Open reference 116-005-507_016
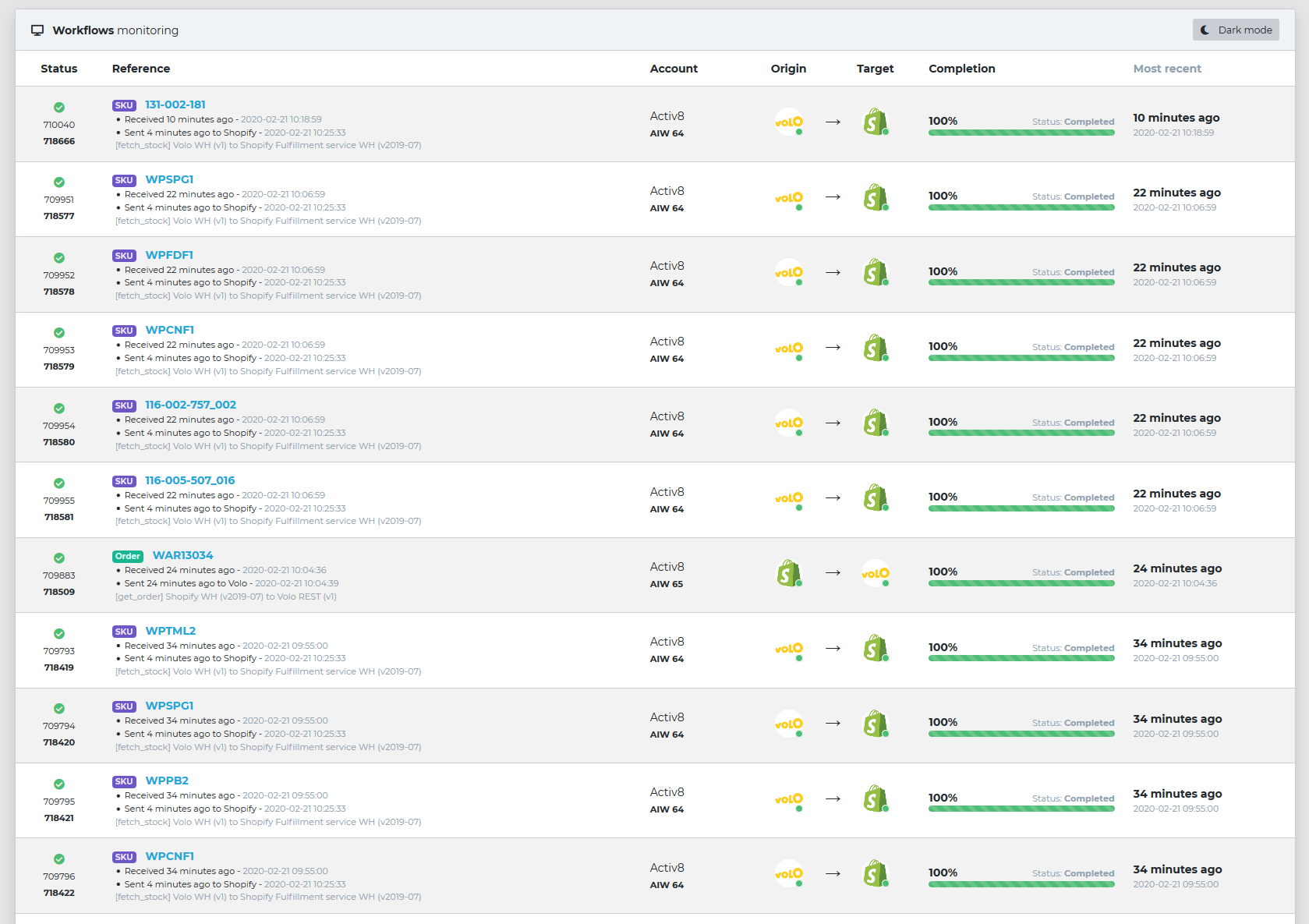 (x=190, y=480)
